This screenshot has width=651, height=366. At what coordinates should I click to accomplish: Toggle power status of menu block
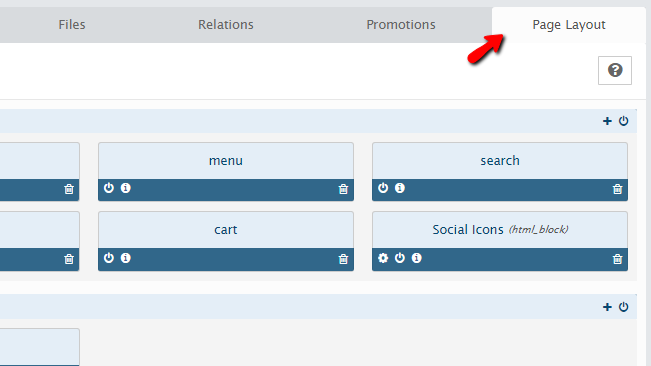tap(109, 188)
